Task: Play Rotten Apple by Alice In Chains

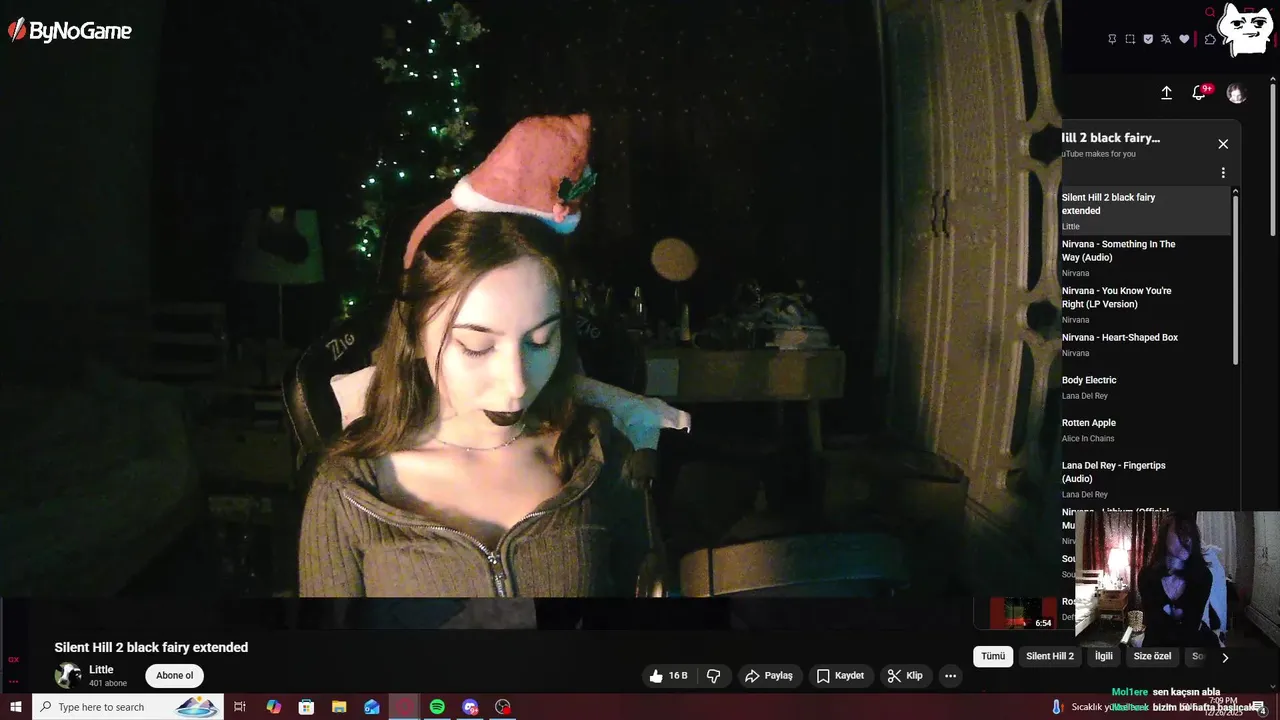Action: [1146, 430]
